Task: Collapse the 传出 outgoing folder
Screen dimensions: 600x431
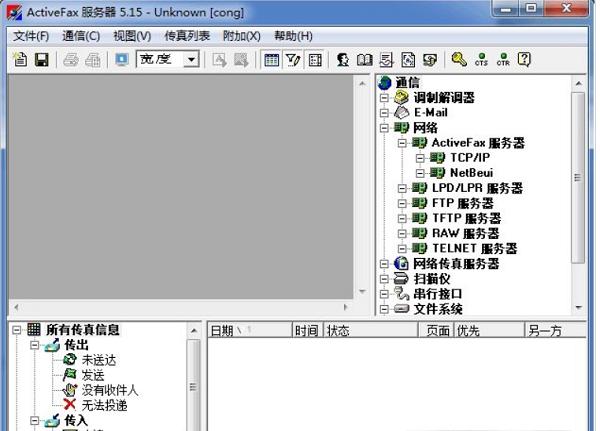Action: 34,345
